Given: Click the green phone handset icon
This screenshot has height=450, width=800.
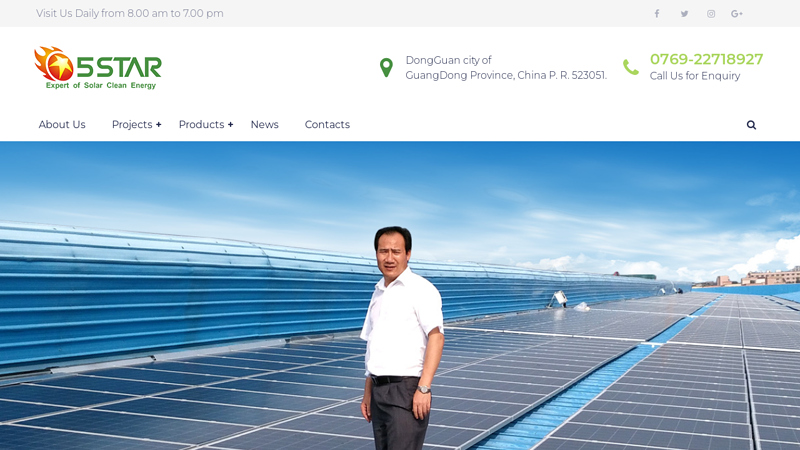Looking at the screenshot, I should coord(631,67).
